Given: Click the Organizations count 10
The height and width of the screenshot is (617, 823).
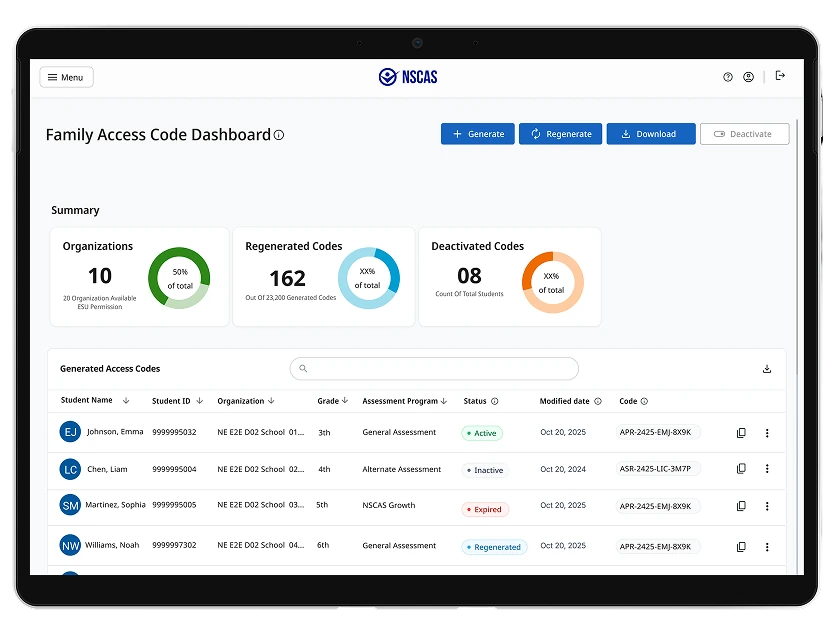Looking at the screenshot, I should (100, 276).
